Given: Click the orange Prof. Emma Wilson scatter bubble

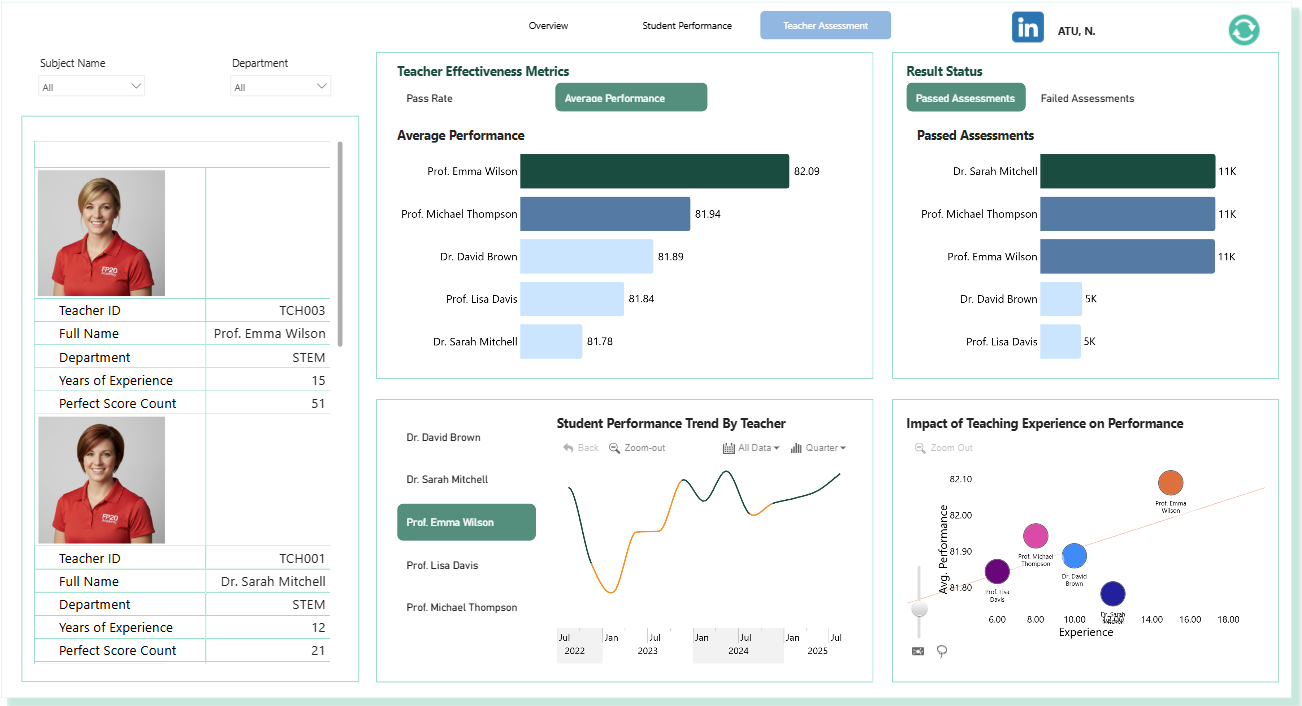Looking at the screenshot, I should pyautogui.click(x=1170, y=483).
